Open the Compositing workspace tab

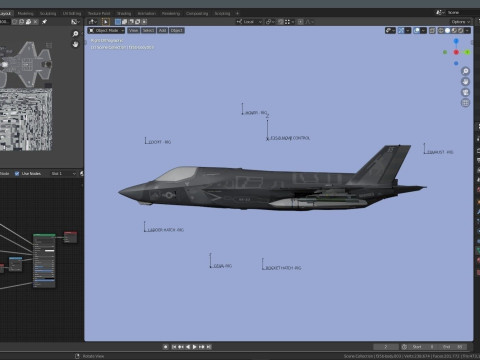tap(197, 13)
